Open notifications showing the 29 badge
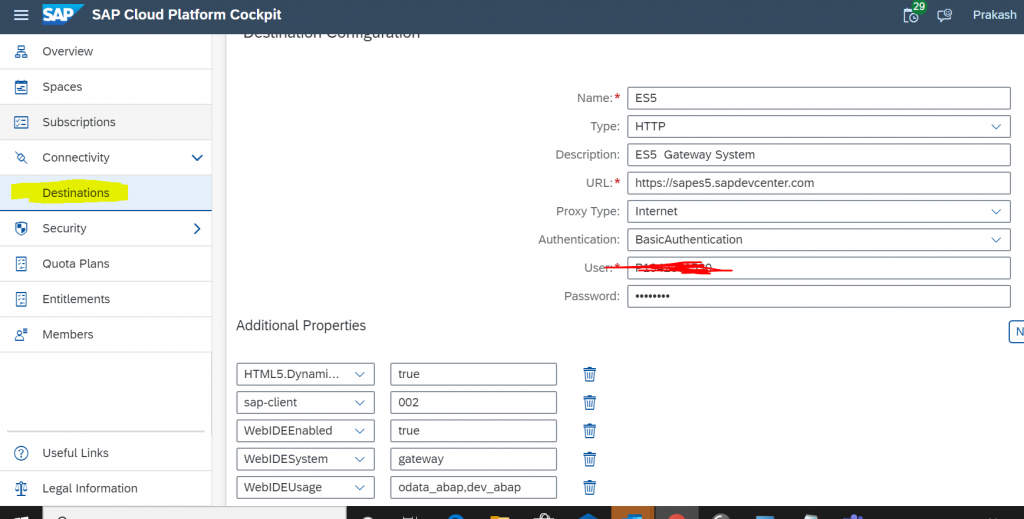The image size is (1024, 519). point(912,14)
